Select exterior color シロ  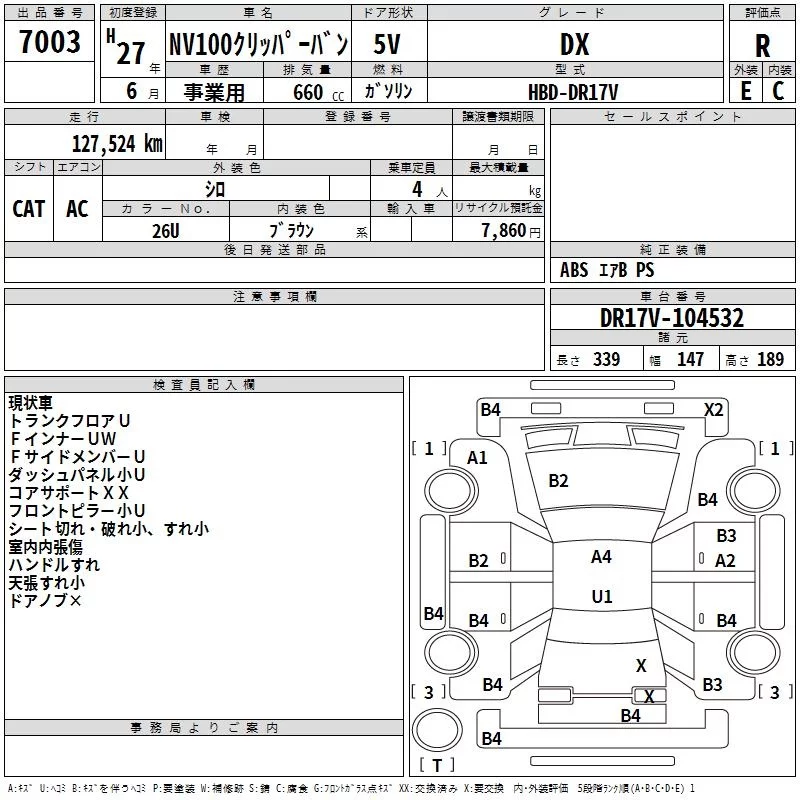(x=215, y=189)
